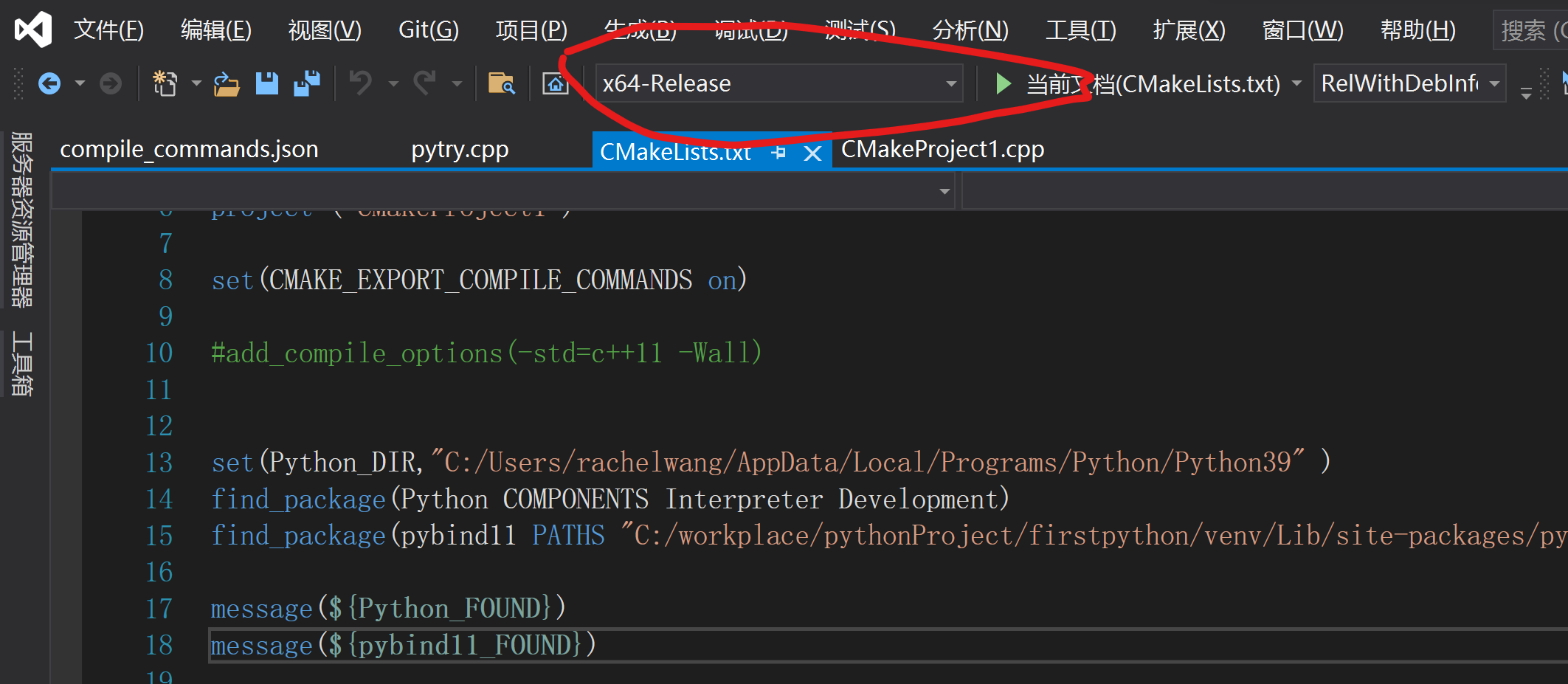1568x684 pixels.
Task: Open the Git(G) menu
Action: pos(429,30)
